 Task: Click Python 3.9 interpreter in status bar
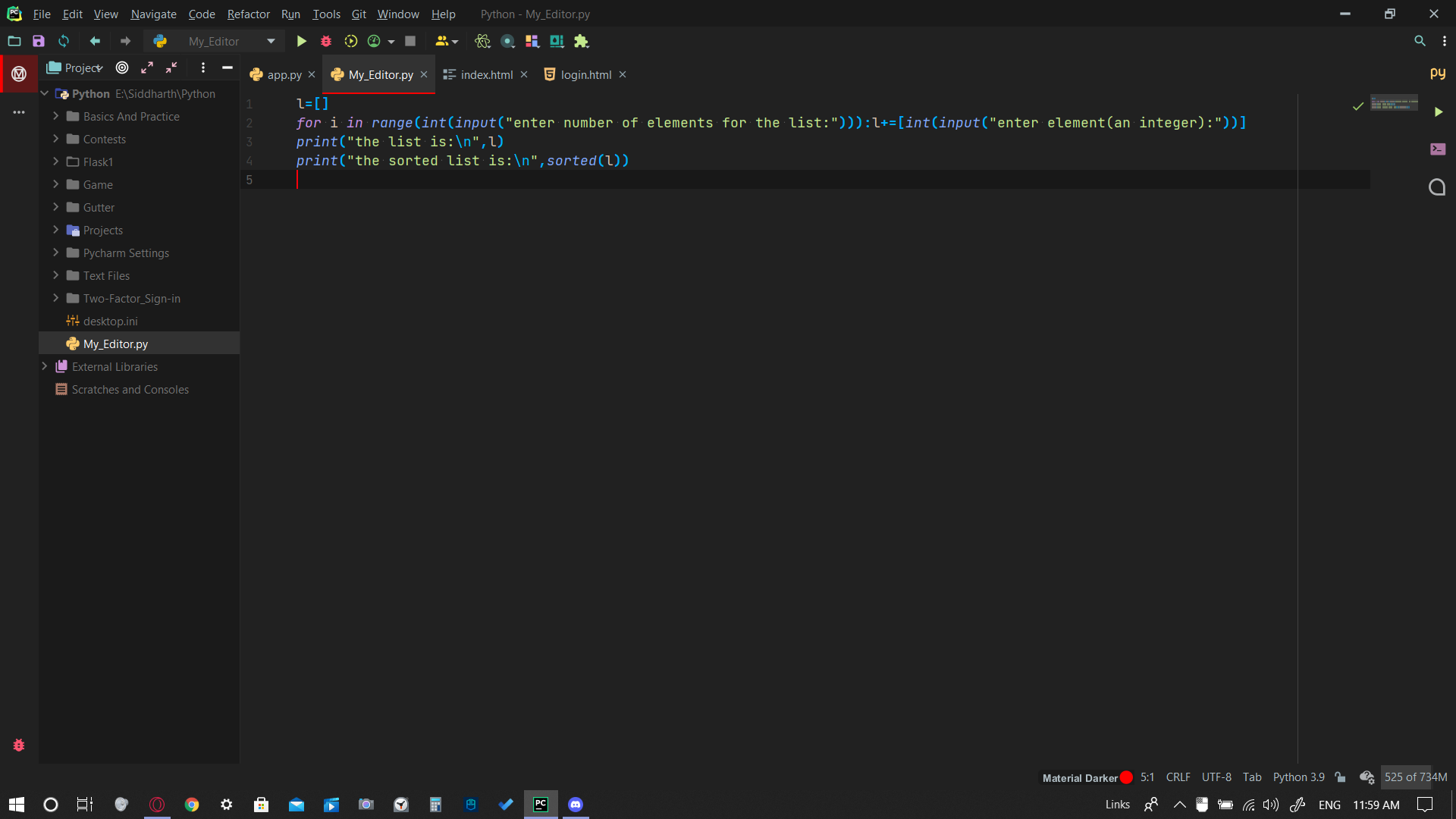1298,777
